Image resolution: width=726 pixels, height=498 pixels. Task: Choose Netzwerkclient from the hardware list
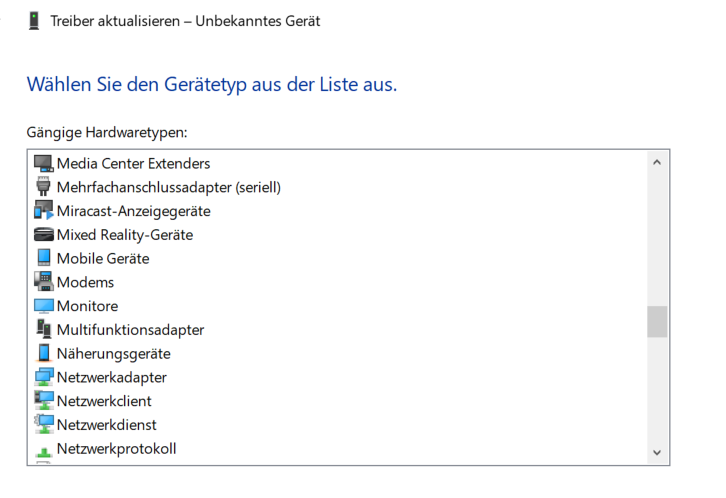(x=104, y=401)
